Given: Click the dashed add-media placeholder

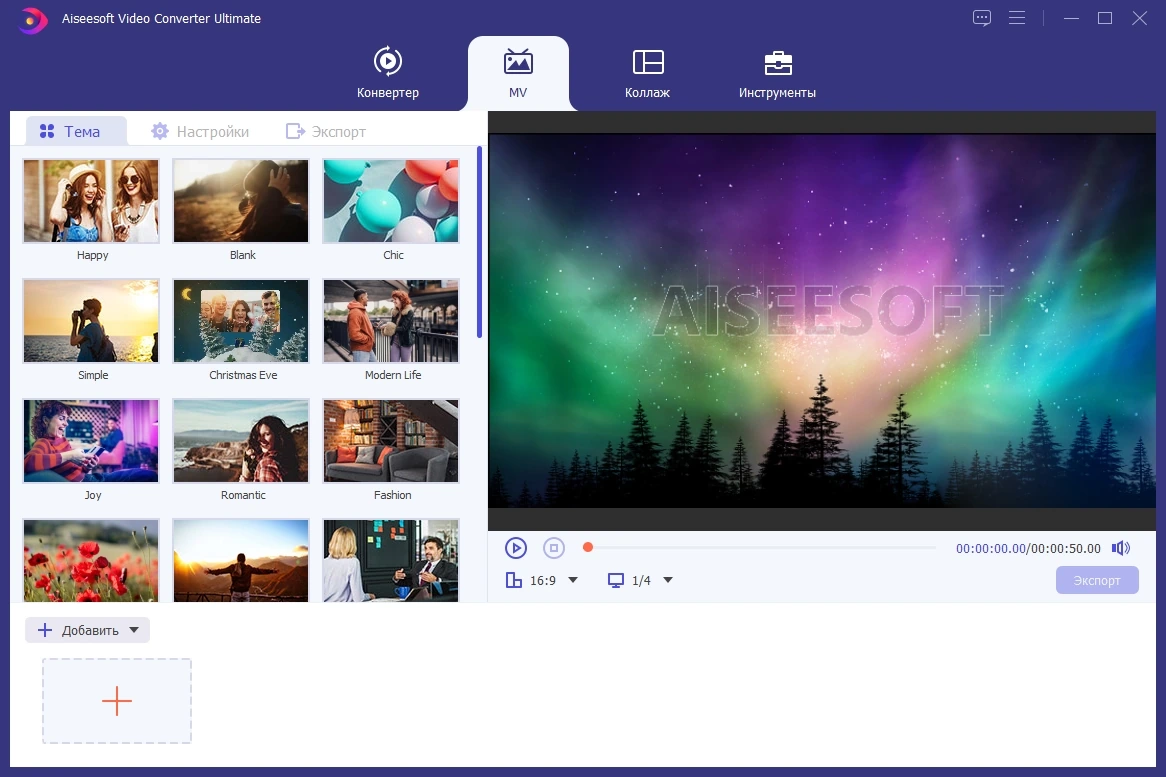Looking at the screenshot, I should [117, 700].
